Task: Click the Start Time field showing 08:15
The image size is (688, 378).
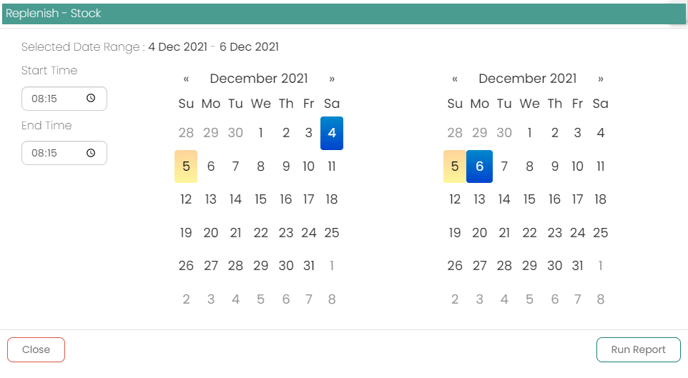Action: click(64, 98)
